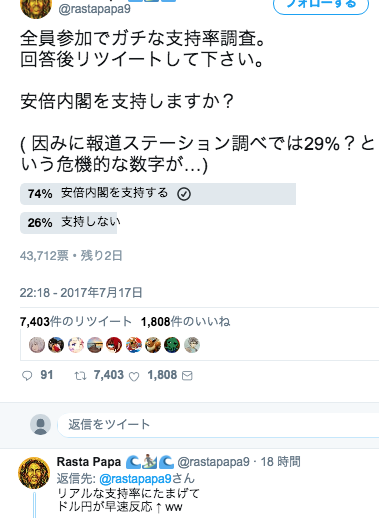
Task: Click the 22:18 - 2017年7月17日 timestamp
Action: (x=81, y=293)
